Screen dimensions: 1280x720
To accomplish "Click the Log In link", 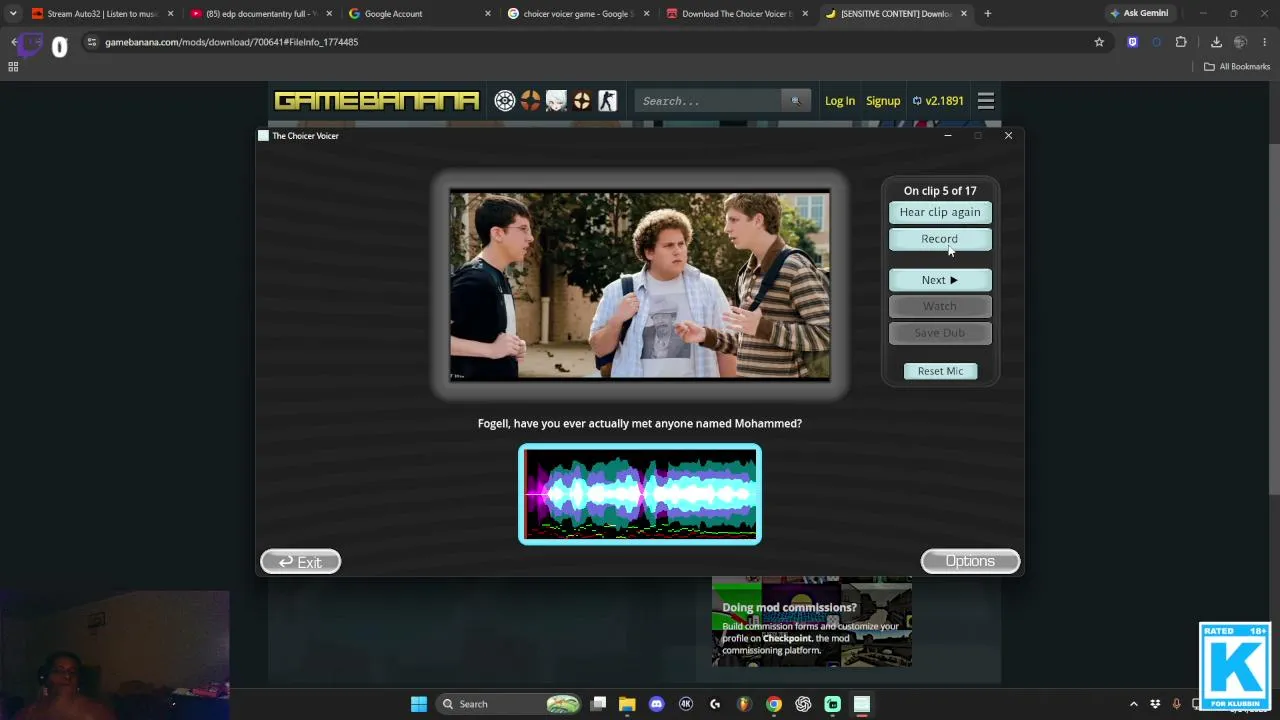I will (x=840, y=101).
